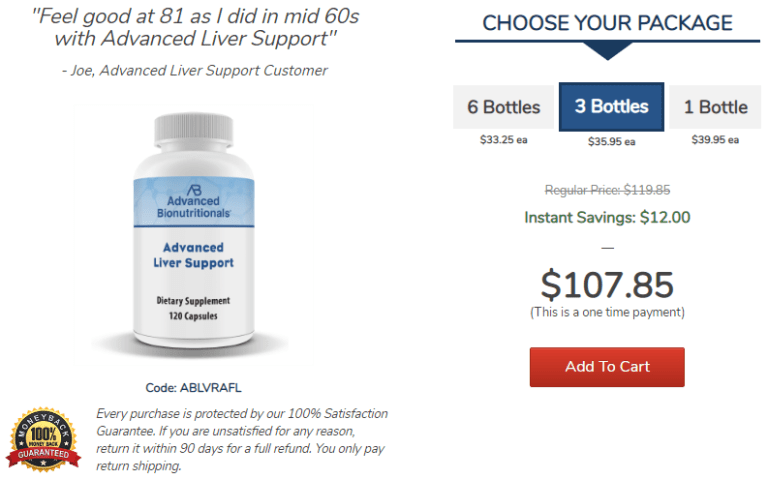Click the product code ABLVRAFL

(193, 388)
